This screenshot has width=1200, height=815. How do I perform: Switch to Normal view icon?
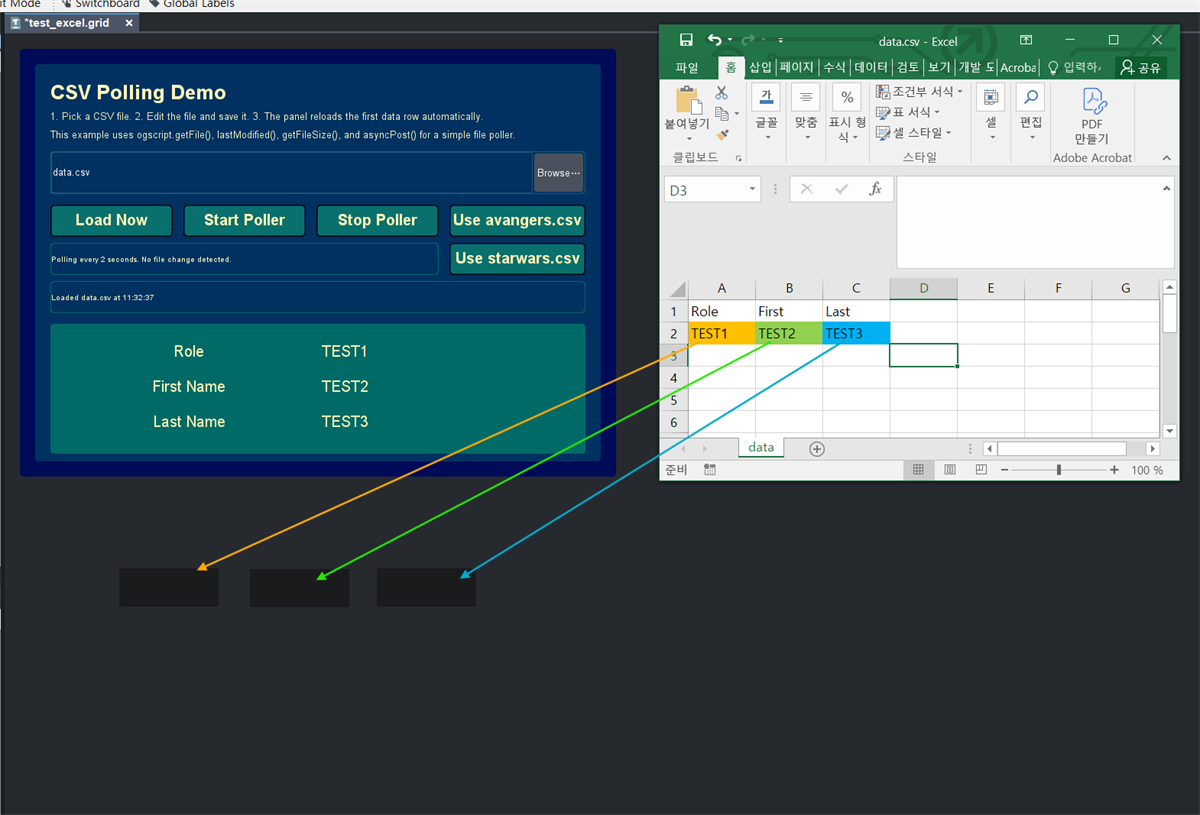coord(918,469)
